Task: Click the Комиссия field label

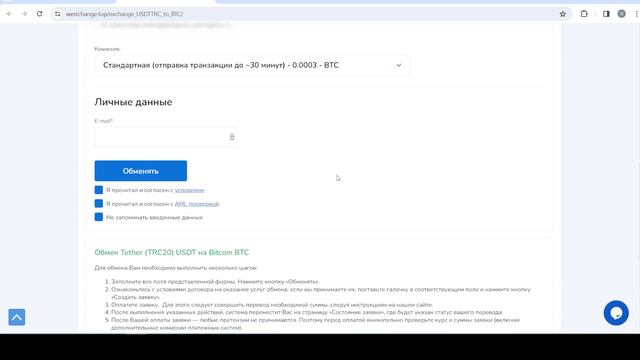Action: click(107, 49)
